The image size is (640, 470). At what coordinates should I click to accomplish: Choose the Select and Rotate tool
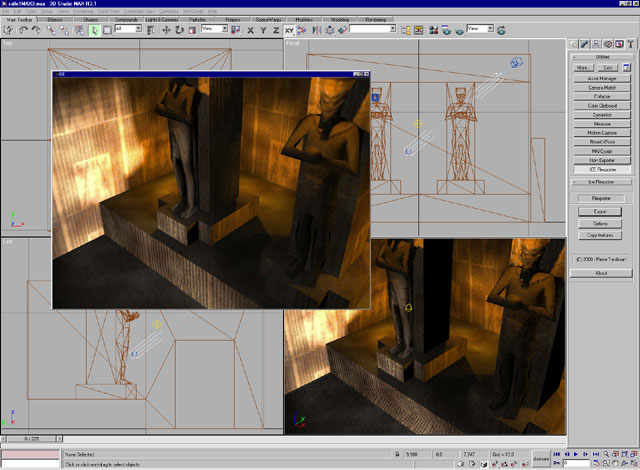[179, 30]
